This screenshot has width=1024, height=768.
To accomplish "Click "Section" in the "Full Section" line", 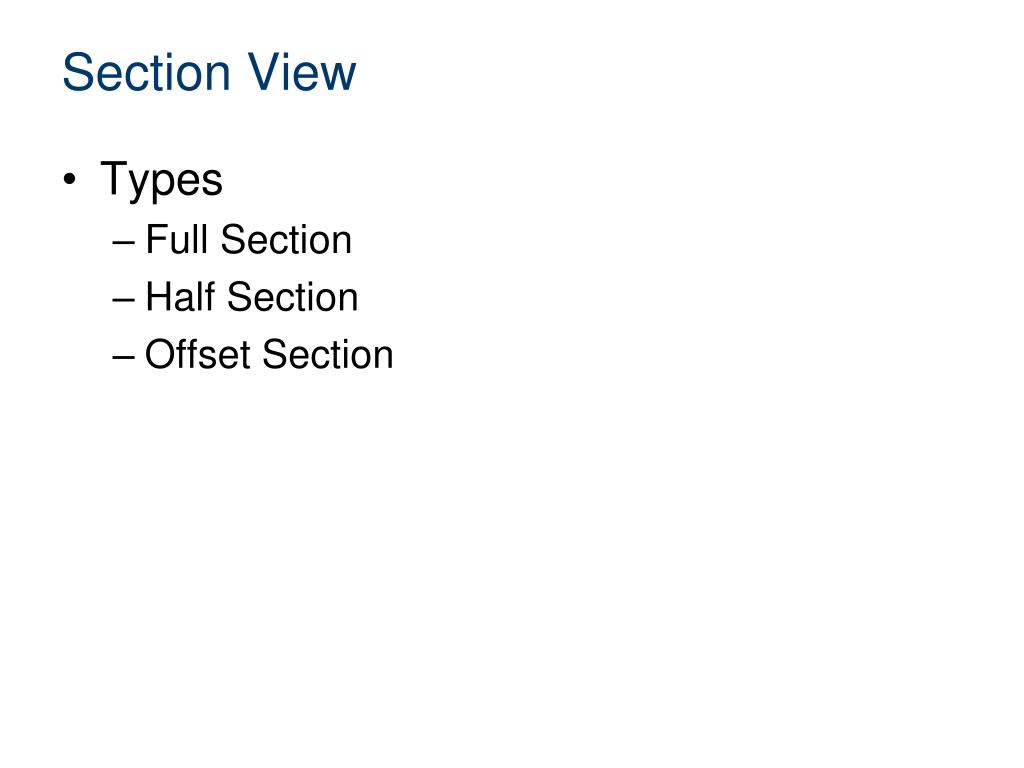I will (287, 240).
